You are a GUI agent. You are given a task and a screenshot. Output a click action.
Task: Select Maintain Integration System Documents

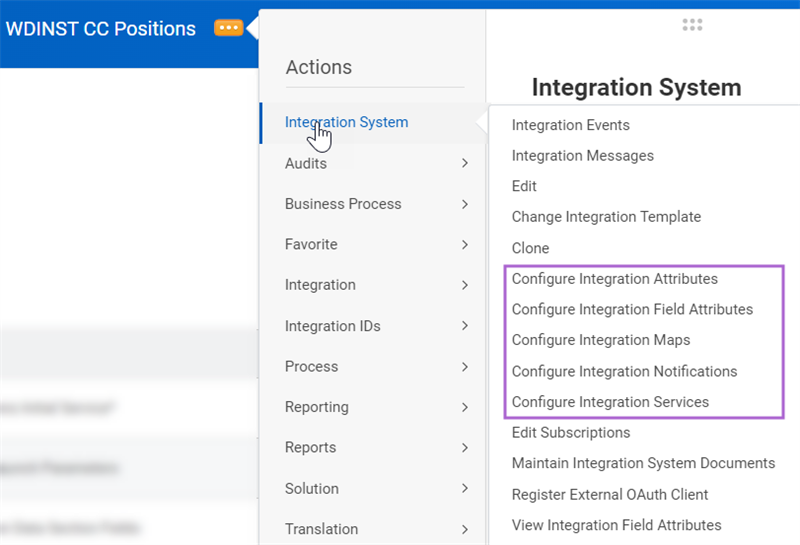[643, 463]
